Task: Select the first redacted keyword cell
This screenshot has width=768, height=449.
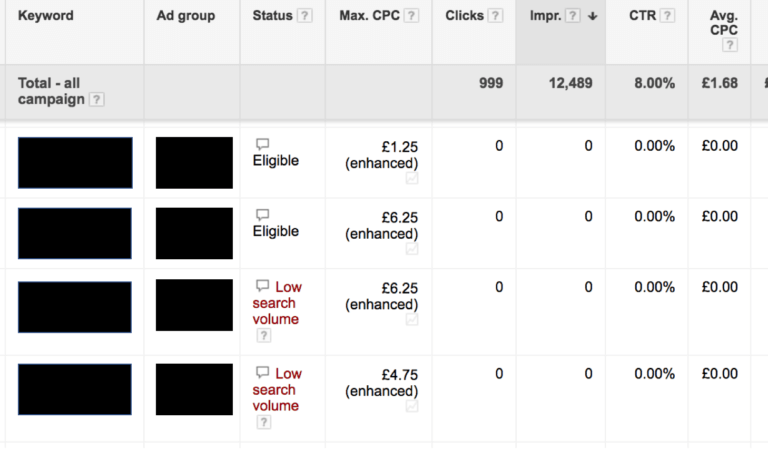Action: pos(75,163)
